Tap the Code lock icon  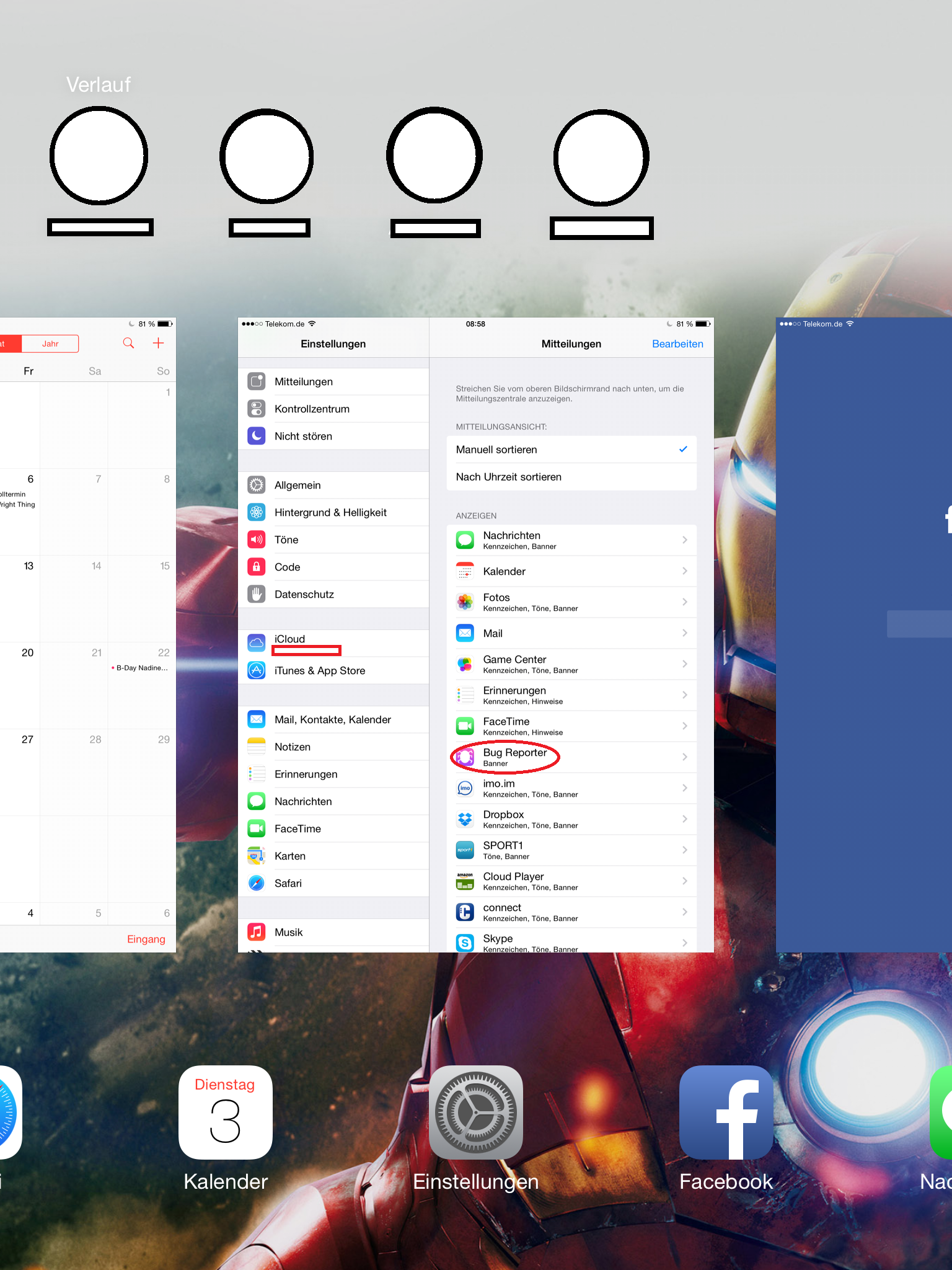(257, 567)
